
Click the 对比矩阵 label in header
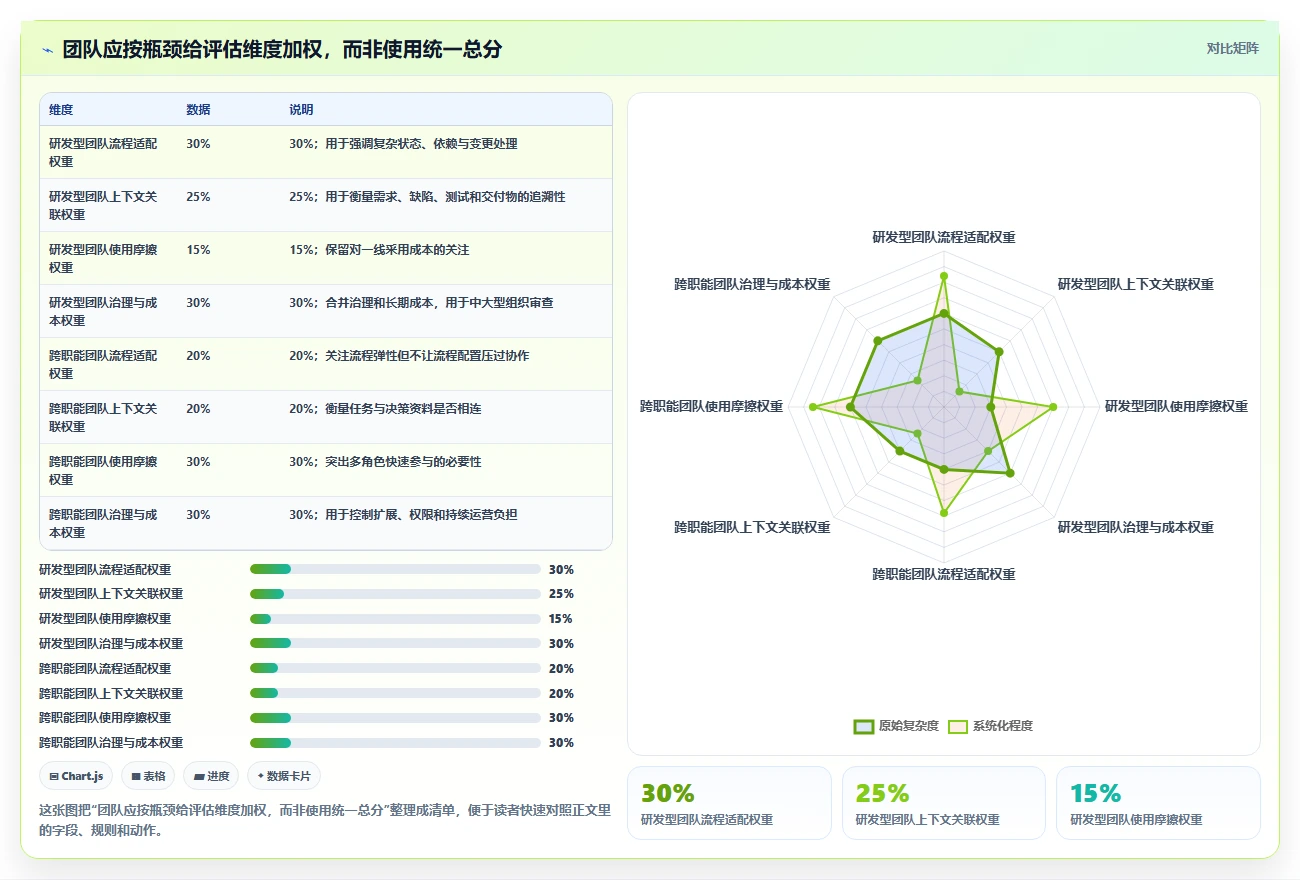(1232, 48)
